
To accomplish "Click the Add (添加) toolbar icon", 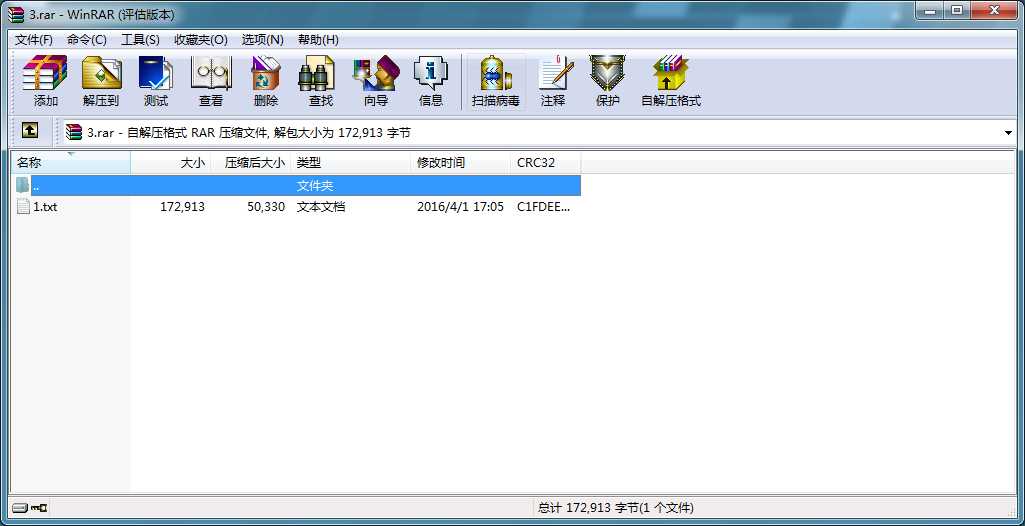I will (x=45, y=82).
